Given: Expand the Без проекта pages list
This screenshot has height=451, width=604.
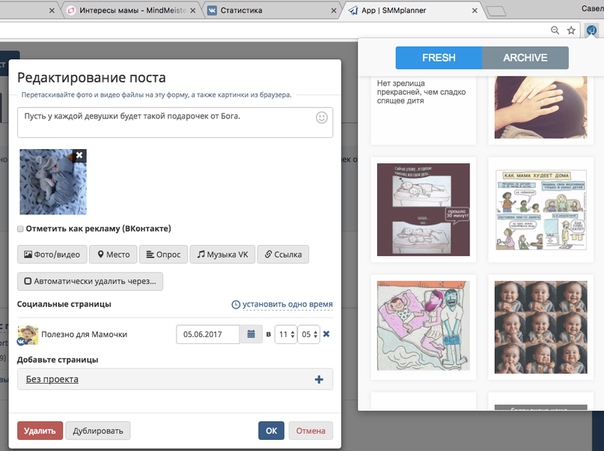Looking at the screenshot, I should 175,379.
